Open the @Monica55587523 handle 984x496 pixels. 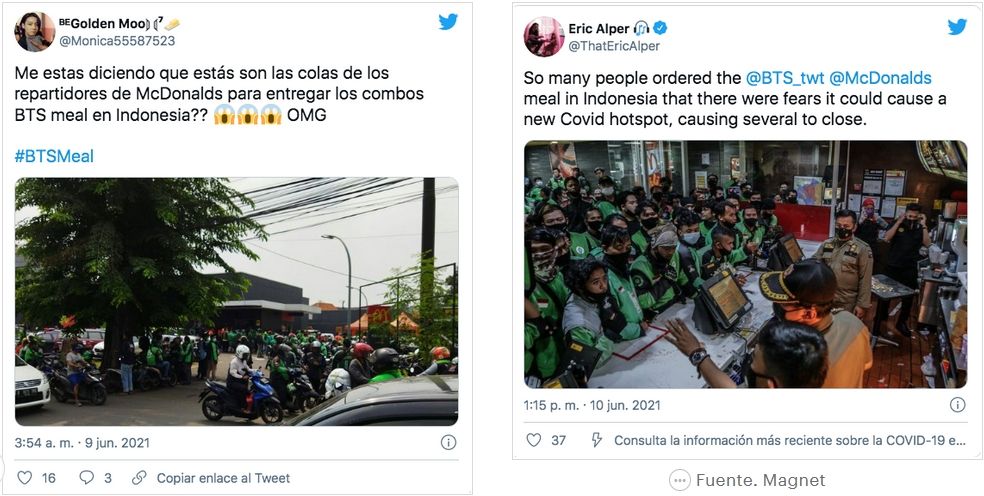[117, 41]
